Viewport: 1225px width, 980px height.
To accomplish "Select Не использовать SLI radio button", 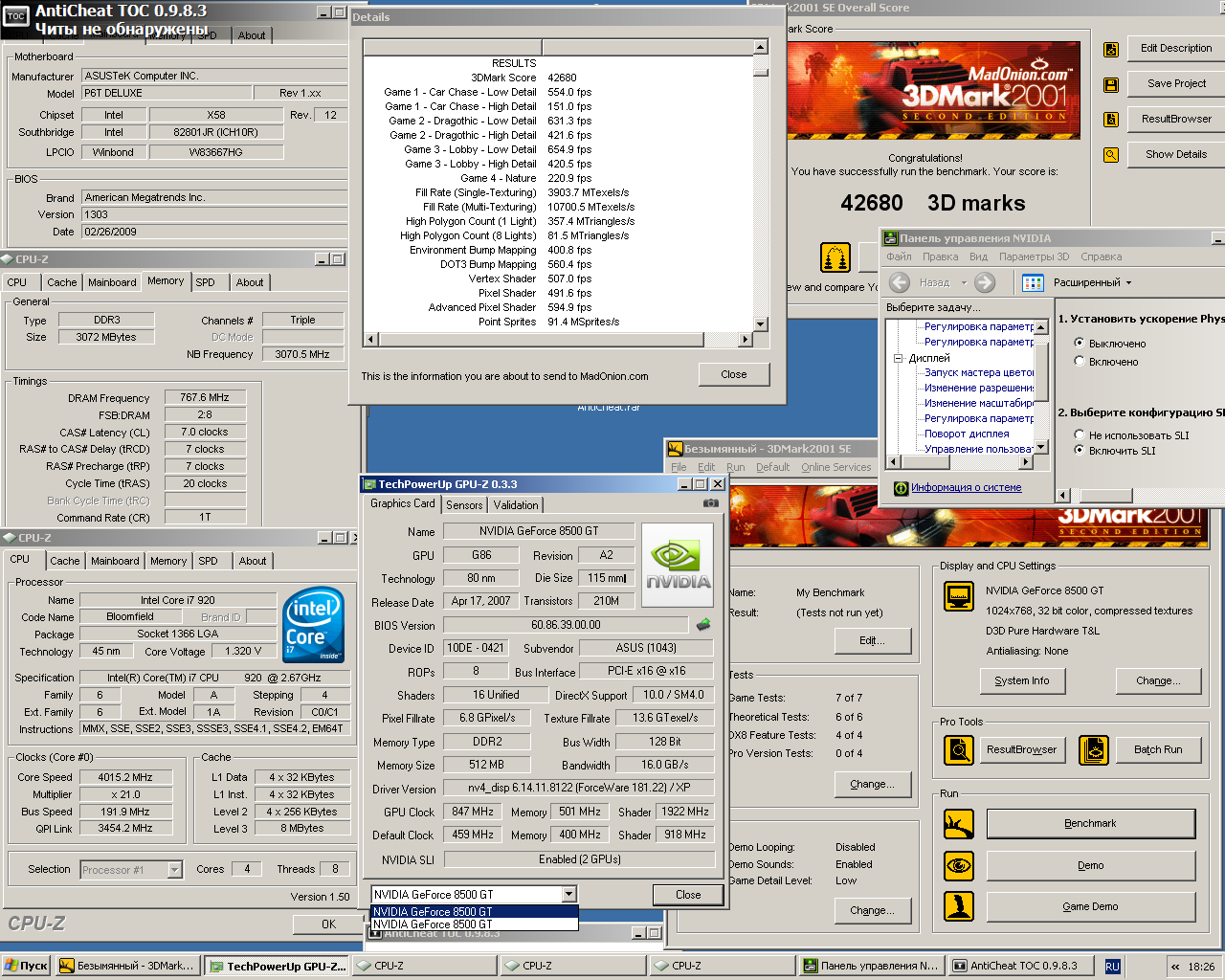I will tap(1080, 434).
